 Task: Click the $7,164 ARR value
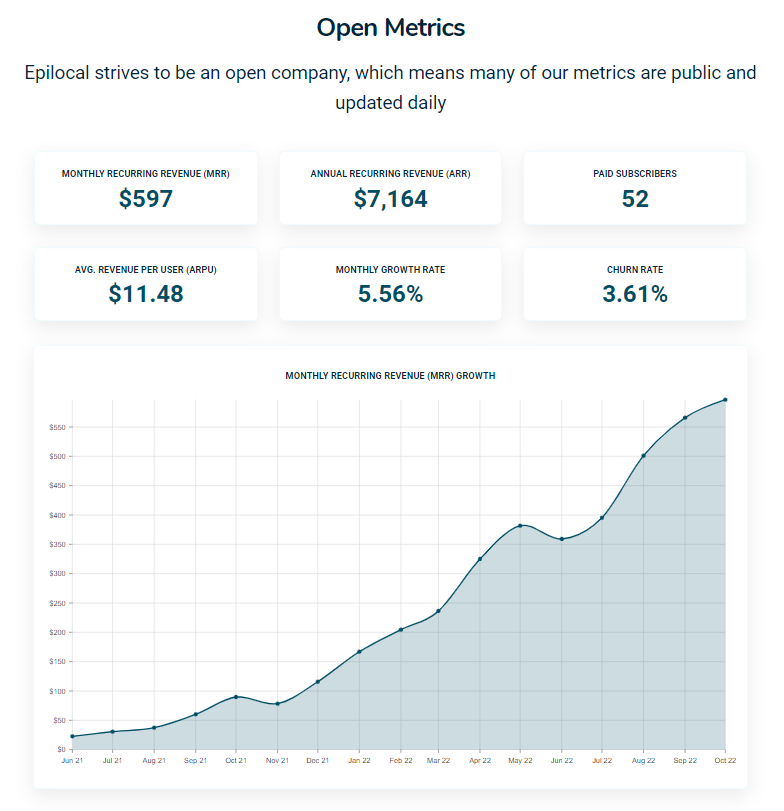390,199
